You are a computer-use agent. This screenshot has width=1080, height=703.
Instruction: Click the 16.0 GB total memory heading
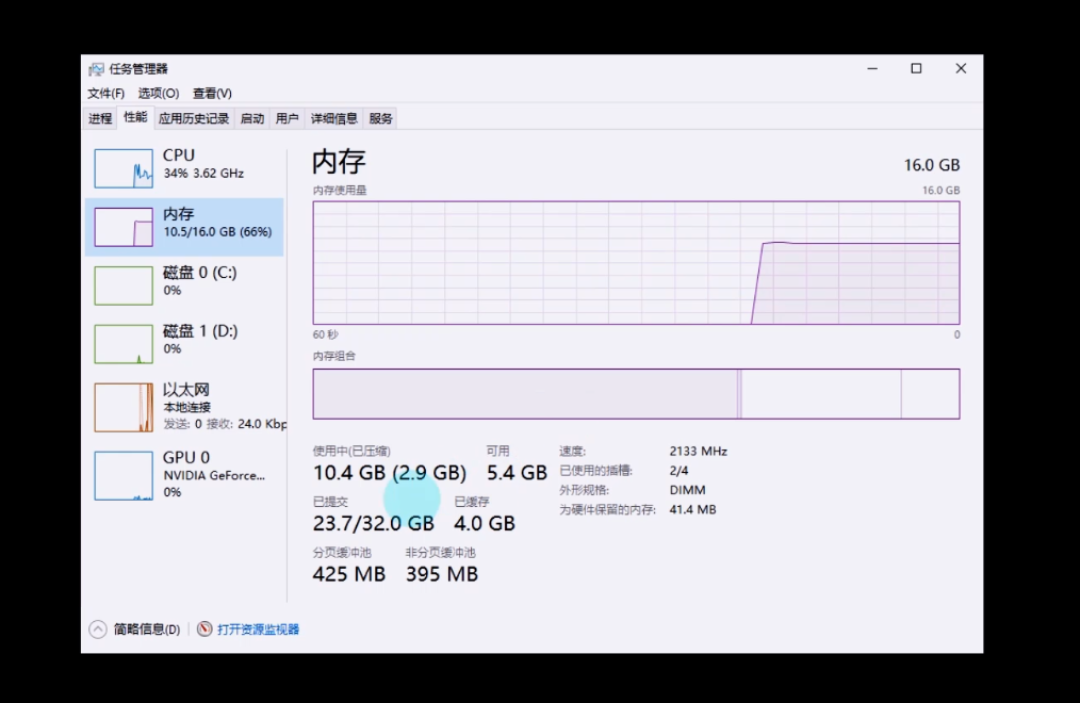[931, 165]
